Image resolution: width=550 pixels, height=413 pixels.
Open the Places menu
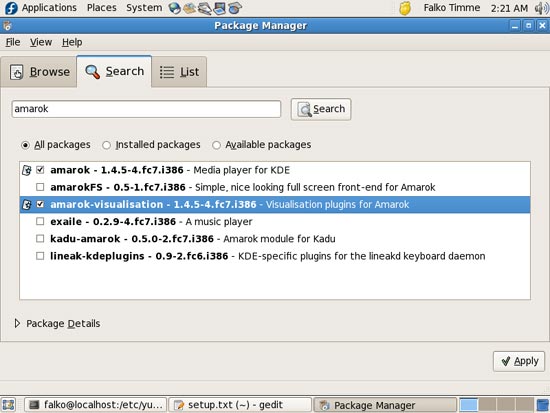[102, 8]
